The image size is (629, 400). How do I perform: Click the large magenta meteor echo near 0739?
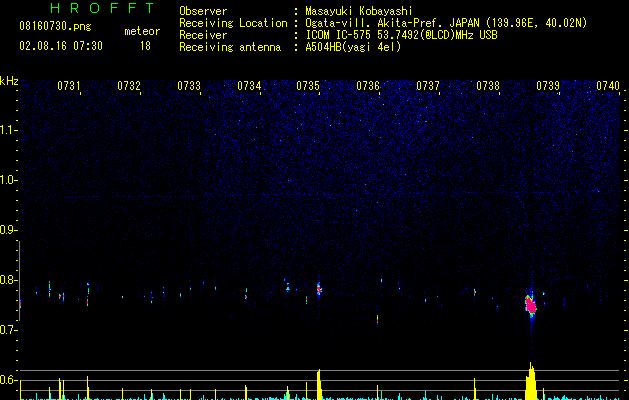531,306
